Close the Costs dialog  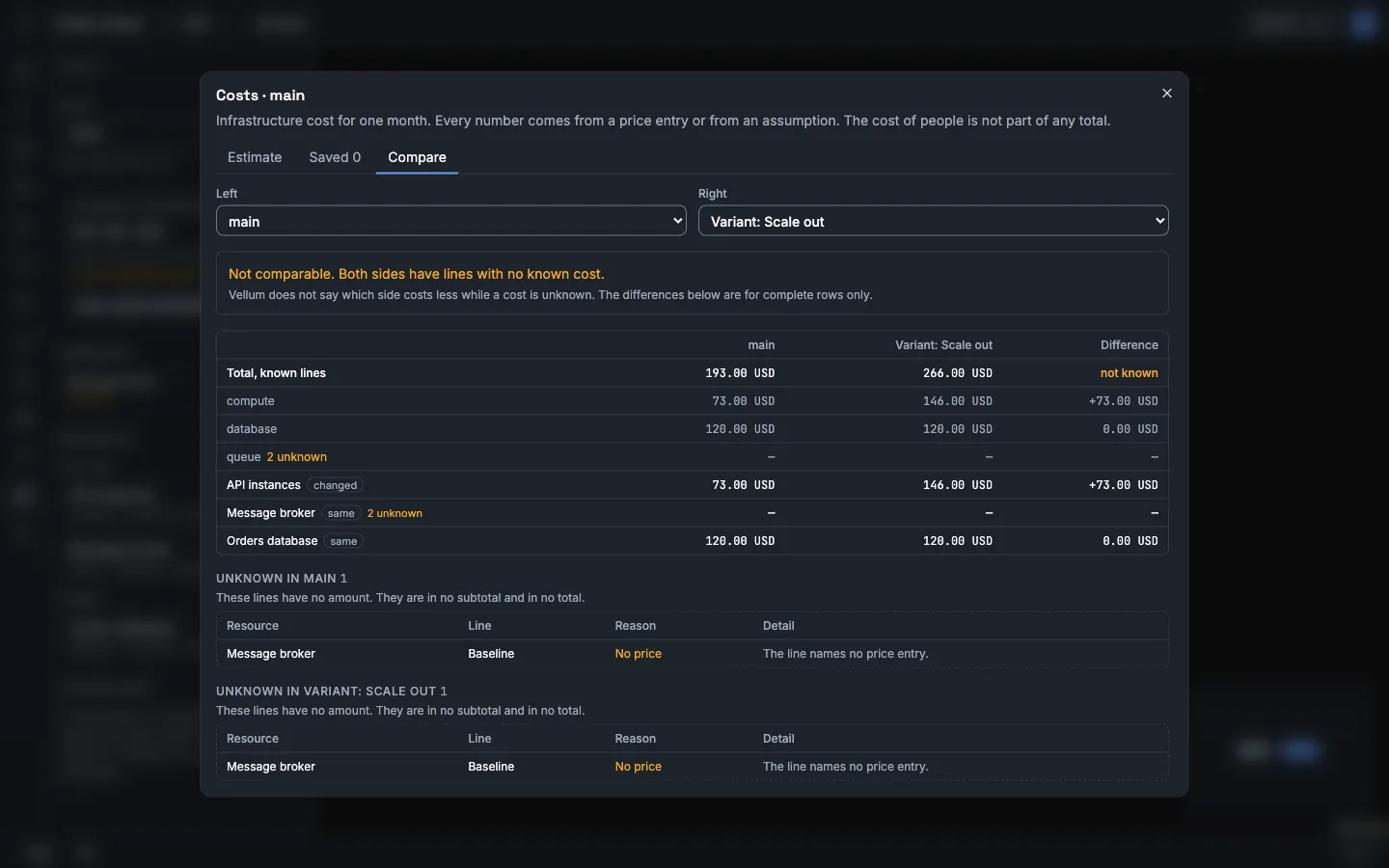point(1167,94)
